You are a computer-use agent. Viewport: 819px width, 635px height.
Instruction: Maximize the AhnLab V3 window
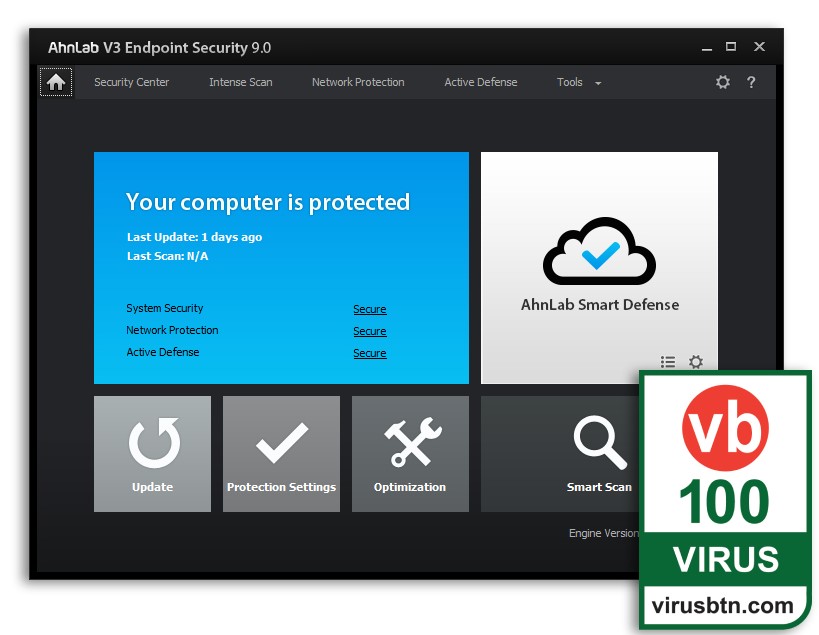tap(731, 46)
